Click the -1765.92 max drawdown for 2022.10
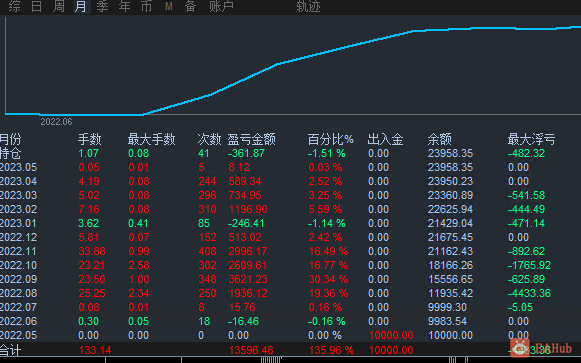The width and height of the screenshot is (581, 363). pos(529,265)
